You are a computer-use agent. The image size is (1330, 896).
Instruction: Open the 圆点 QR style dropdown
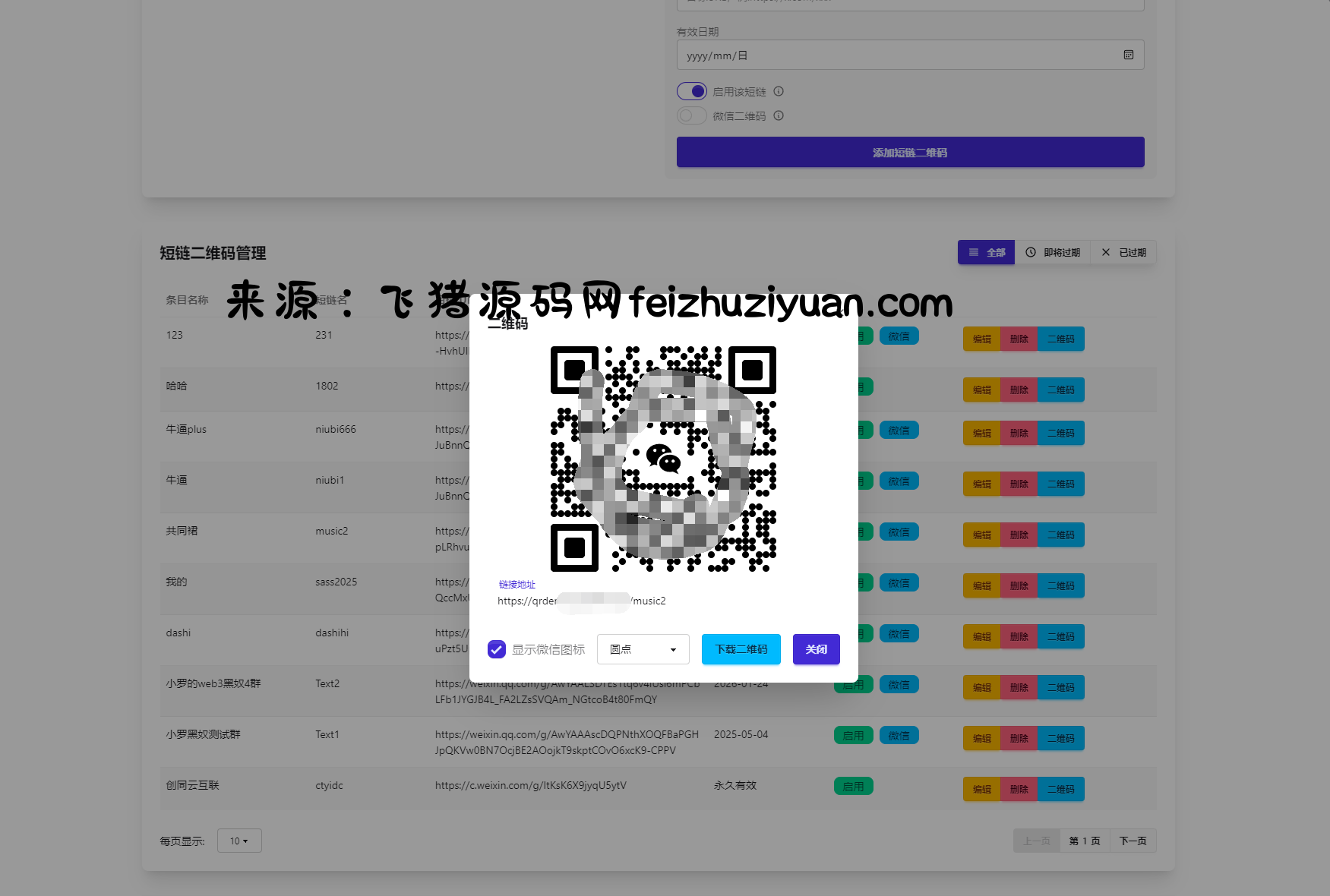click(x=643, y=649)
